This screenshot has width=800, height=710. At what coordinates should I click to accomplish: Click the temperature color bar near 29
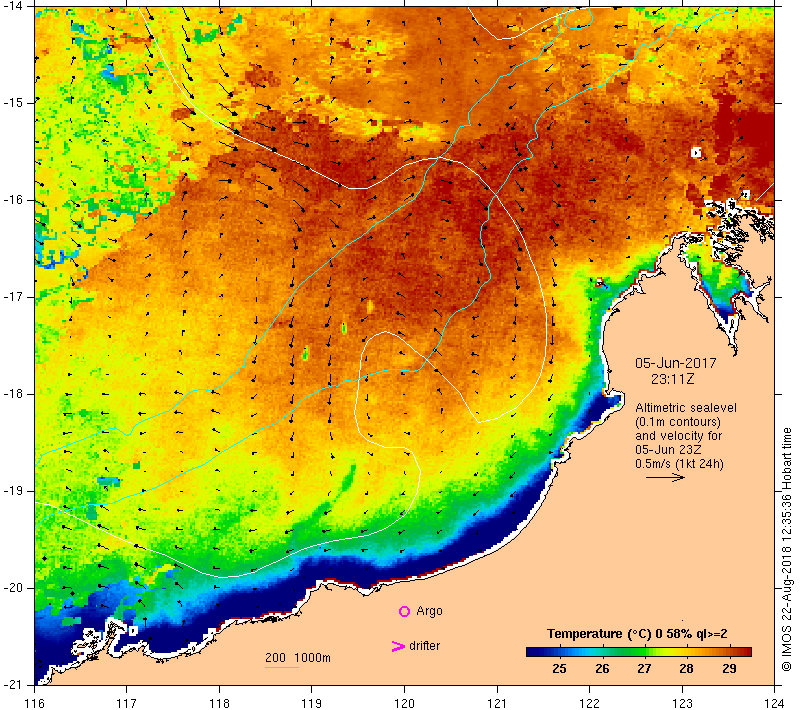pyautogui.click(x=730, y=651)
